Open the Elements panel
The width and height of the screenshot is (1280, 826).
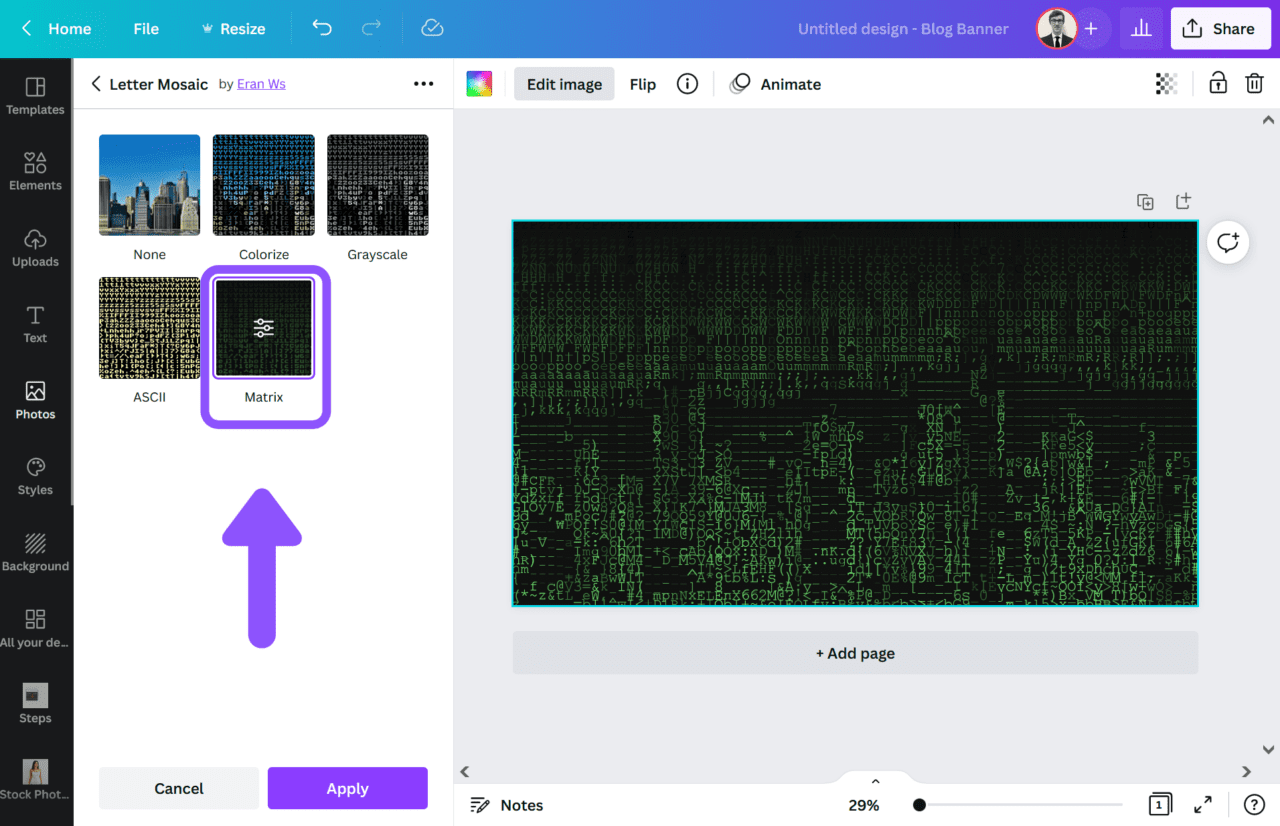(x=35, y=172)
